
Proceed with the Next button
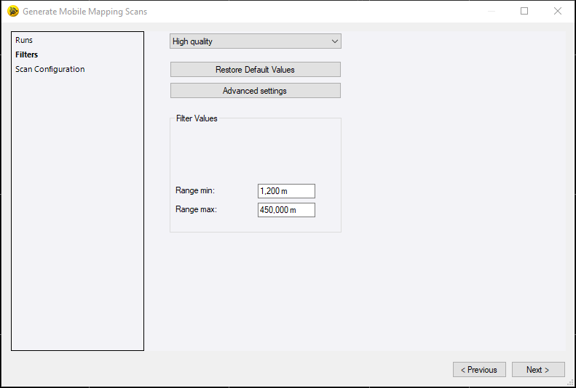[x=538, y=370]
